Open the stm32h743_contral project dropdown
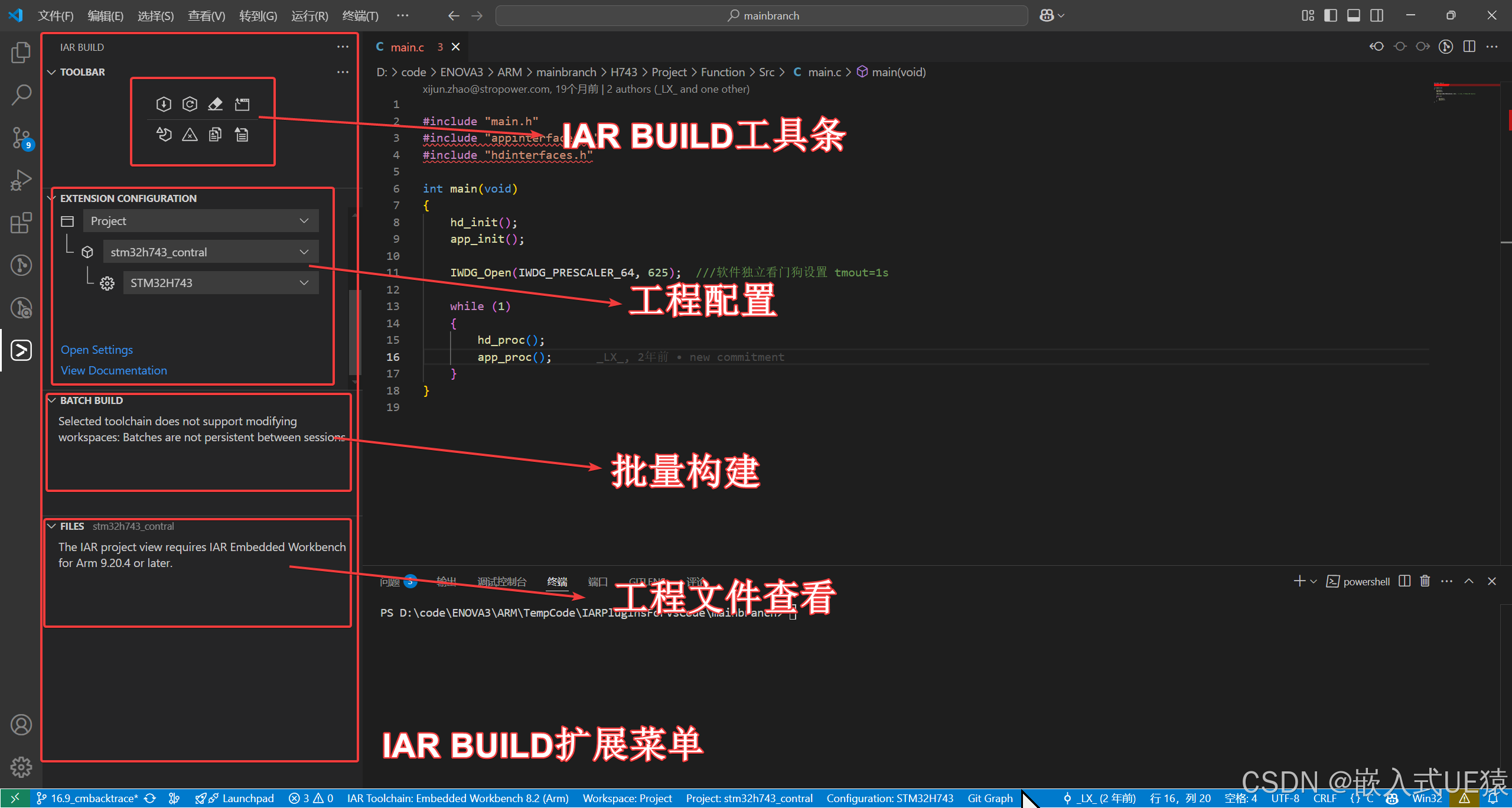The height and width of the screenshot is (808, 1512). [x=210, y=252]
